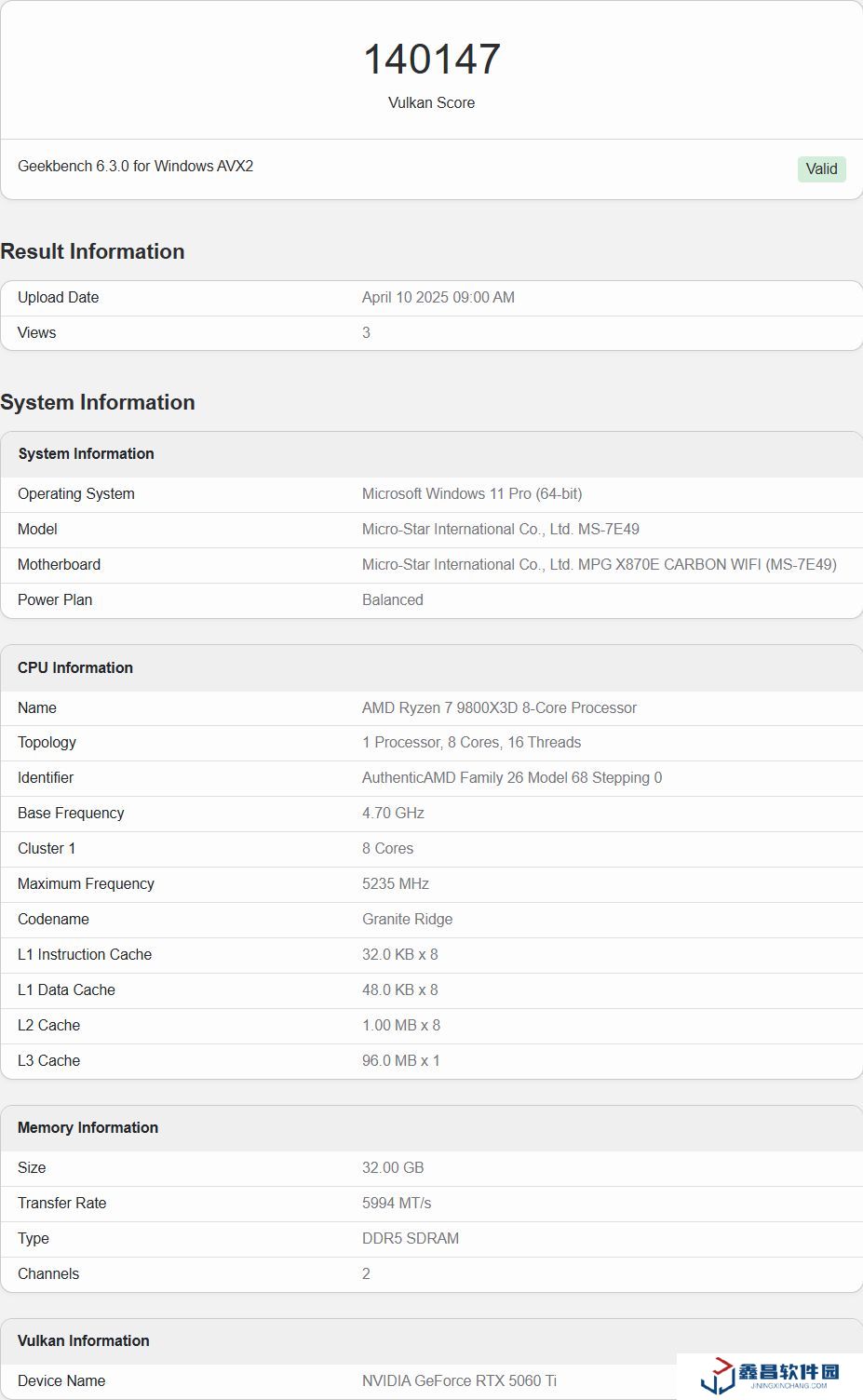Screen dimensions: 863x1400
Task: Click the AMD Ryzen 7 9800X3D processor name
Action: tap(499, 707)
